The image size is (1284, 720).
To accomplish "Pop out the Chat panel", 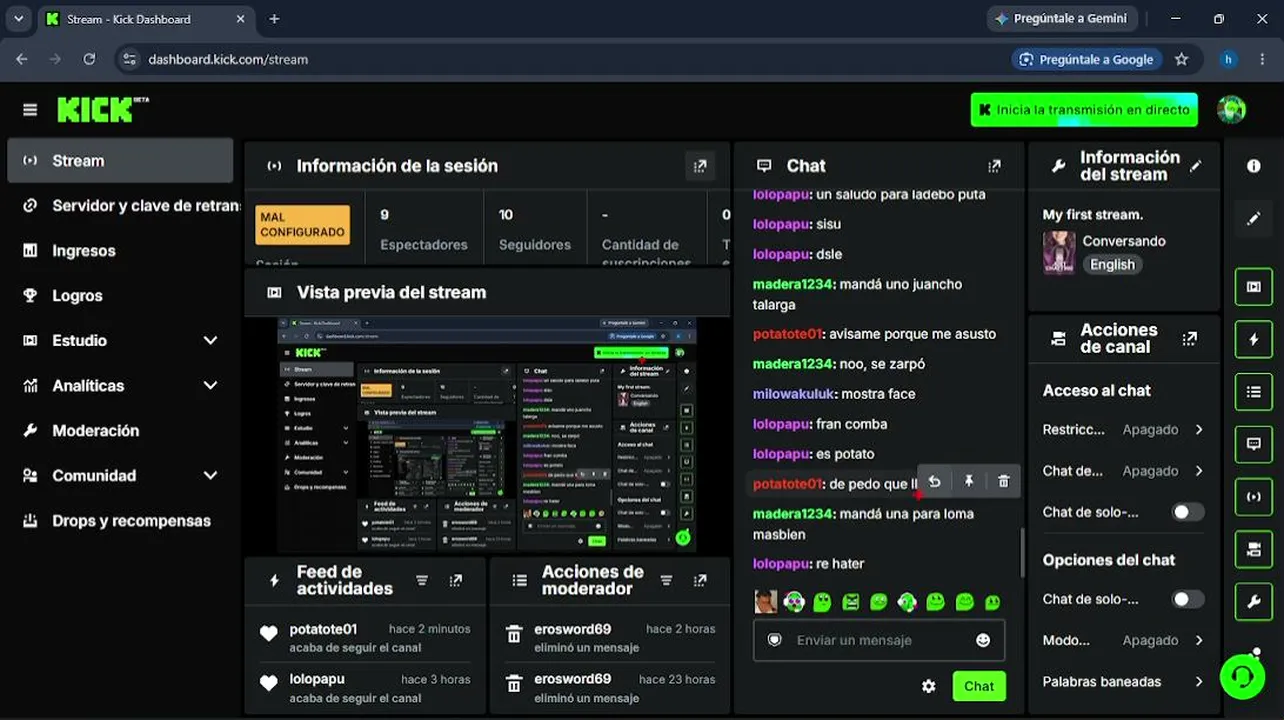I will click(x=994, y=166).
